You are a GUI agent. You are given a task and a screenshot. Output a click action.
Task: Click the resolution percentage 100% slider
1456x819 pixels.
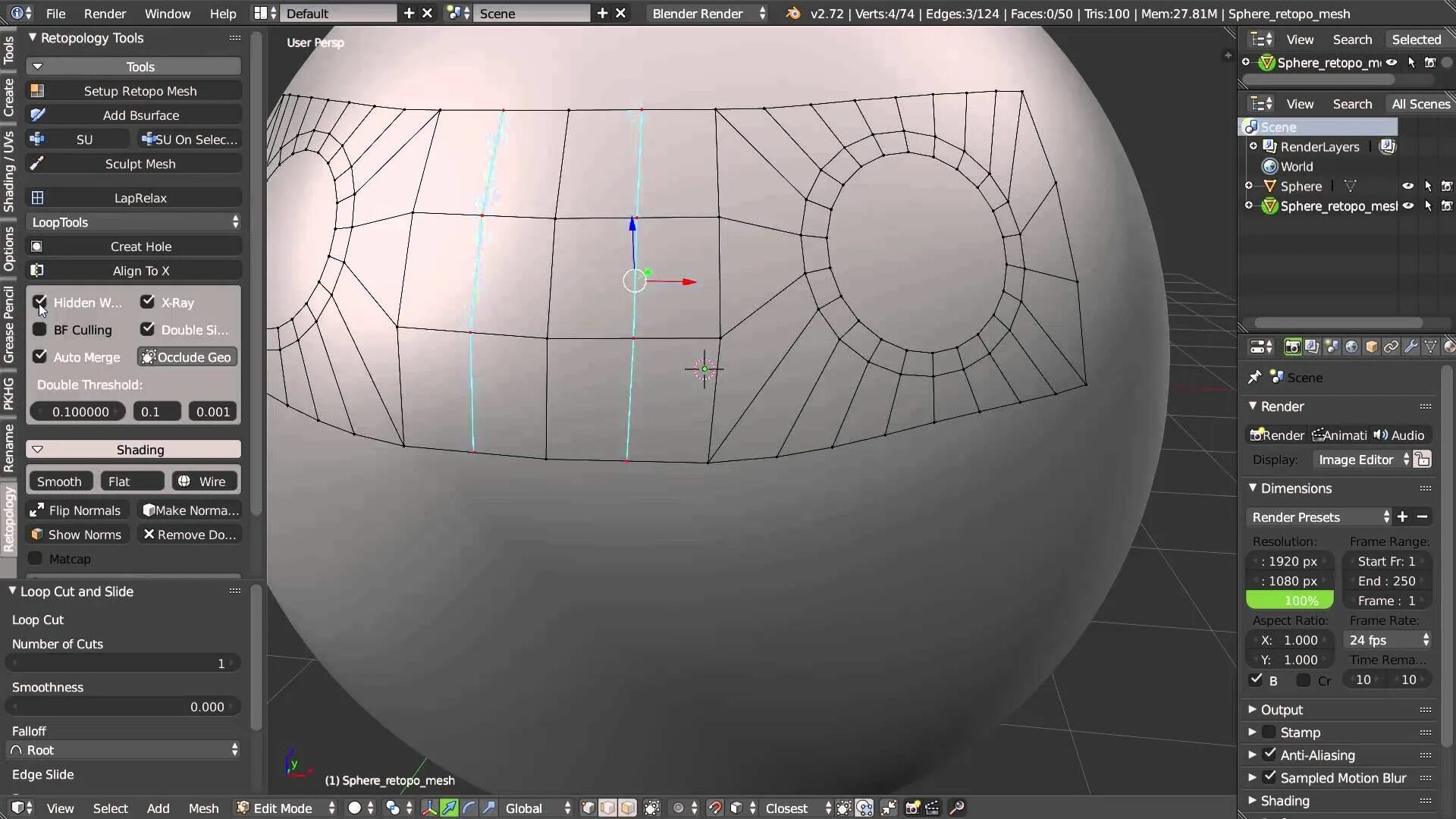(x=1289, y=601)
